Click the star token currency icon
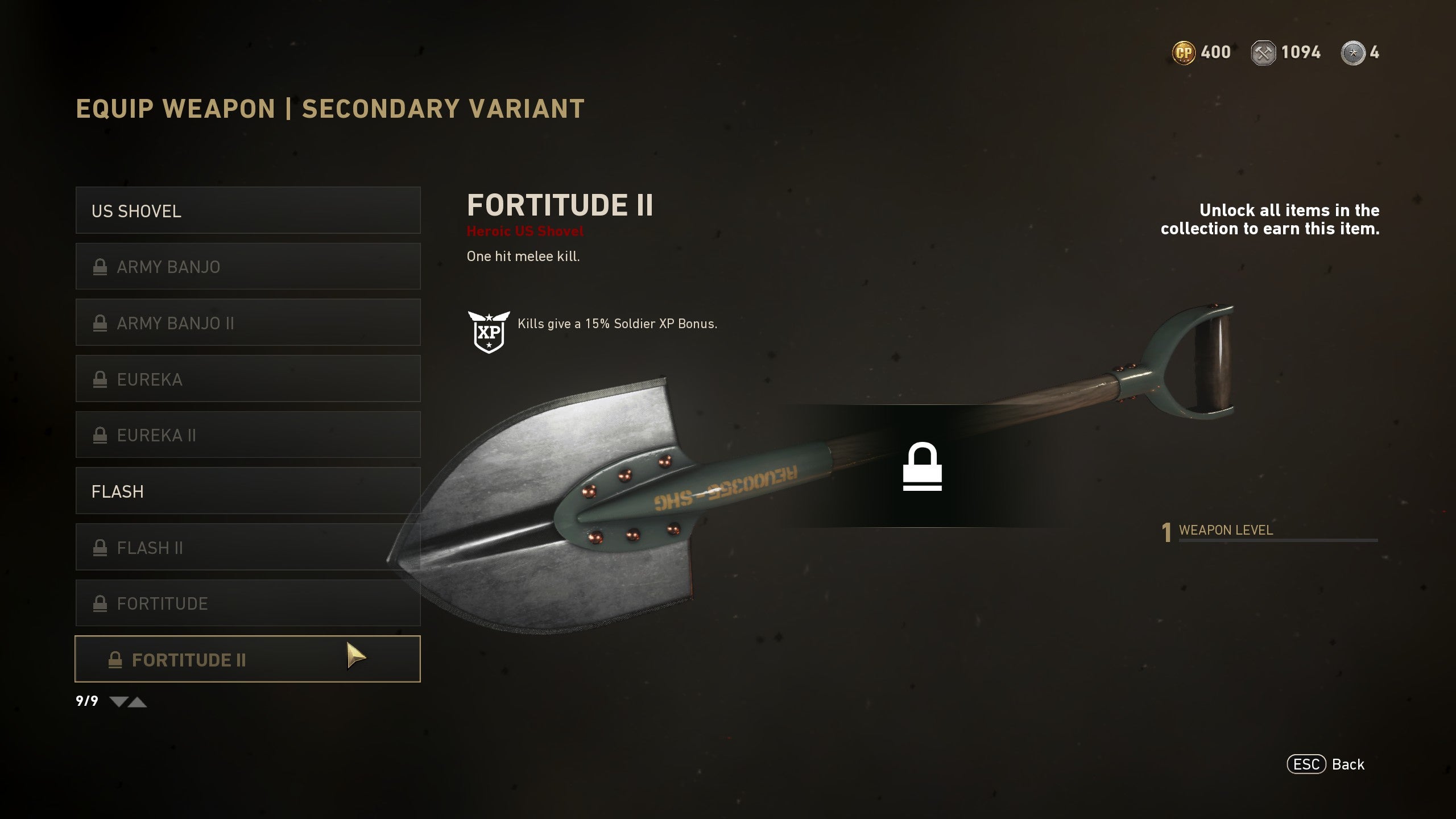 pos(1353,53)
